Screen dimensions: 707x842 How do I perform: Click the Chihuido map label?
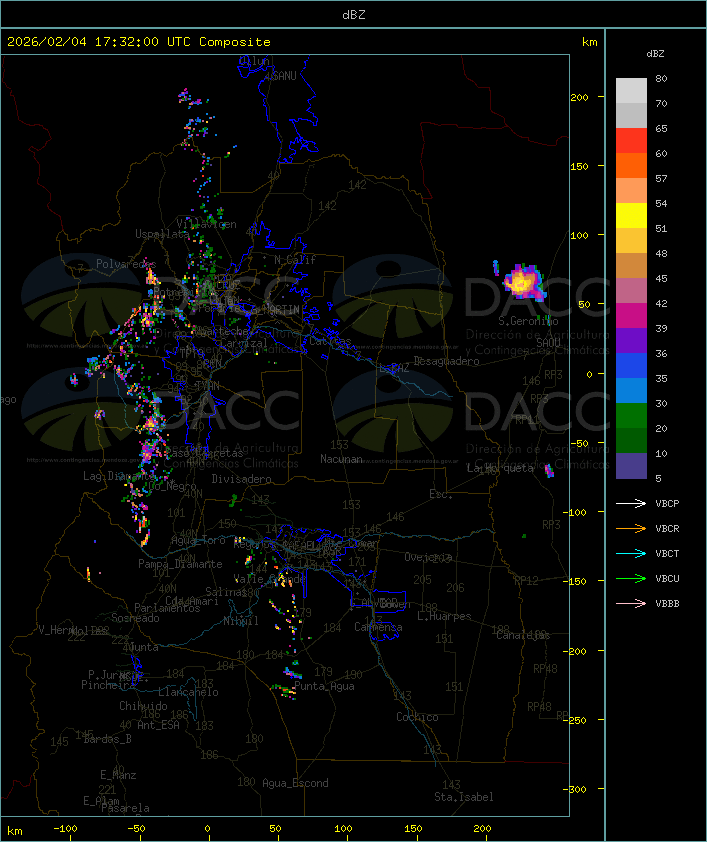(143, 706)
